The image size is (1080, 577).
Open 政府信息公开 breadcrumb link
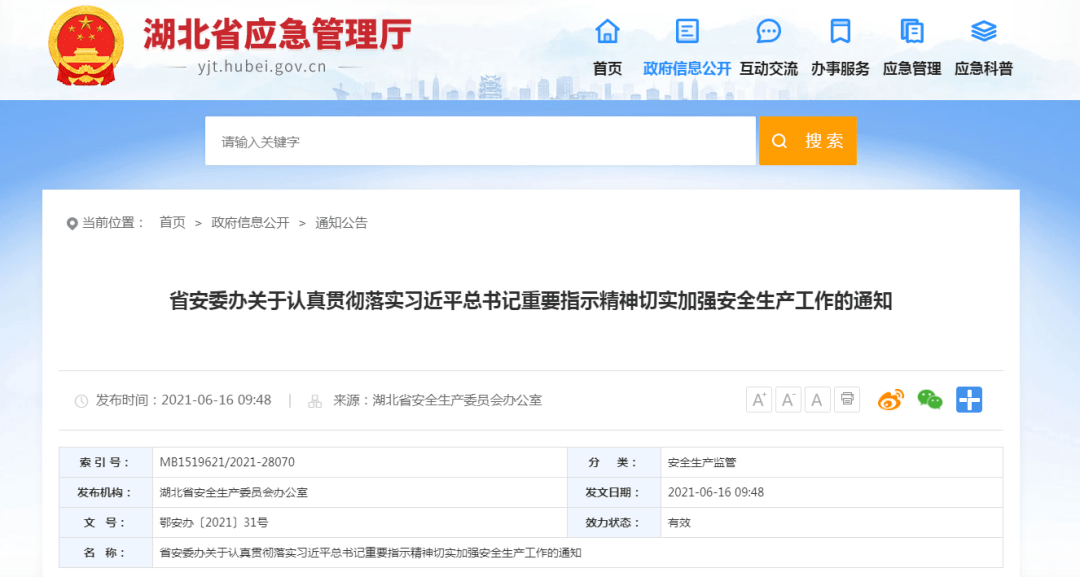[x=250, y=223]
